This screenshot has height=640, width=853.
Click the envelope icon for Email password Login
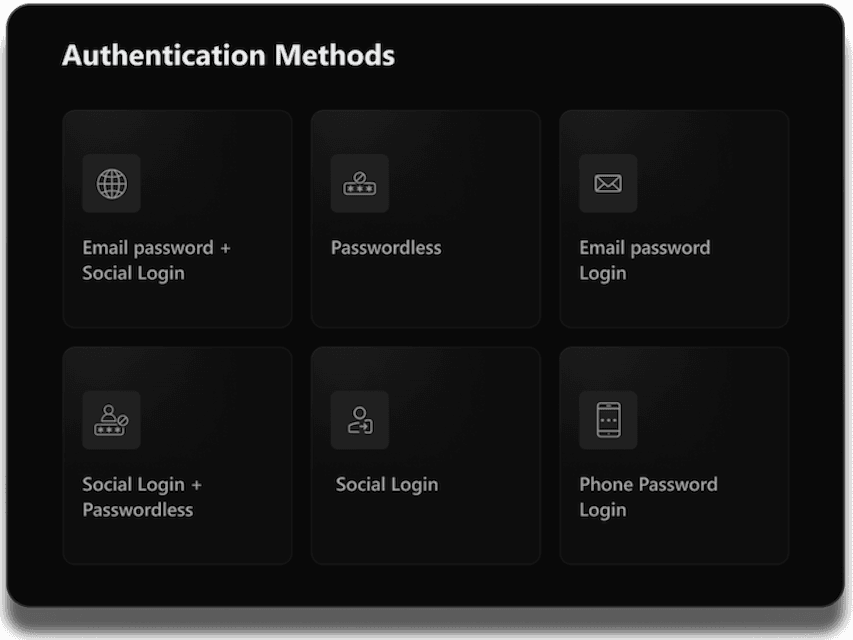pos(607,183)
